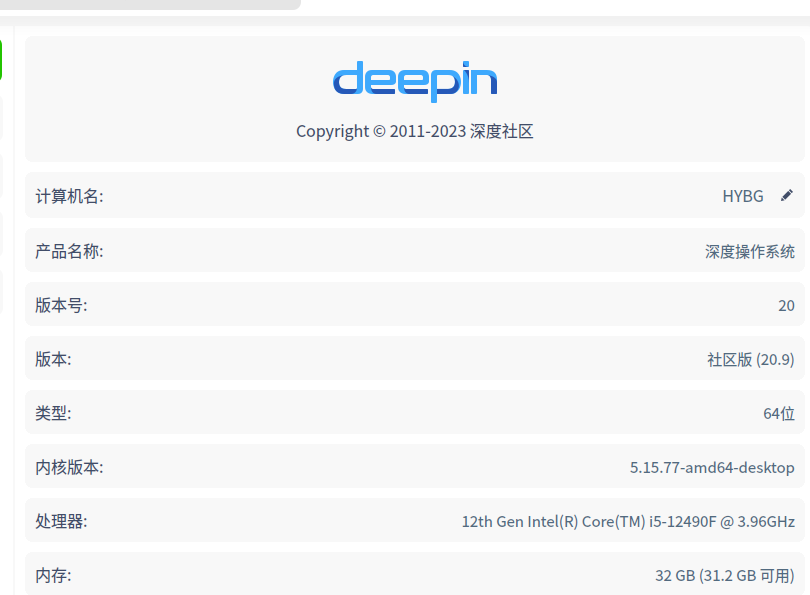The width and height of the screenshot is (810, 595).
Task: Click the deepin logo
Action: [x=415, y=81]
